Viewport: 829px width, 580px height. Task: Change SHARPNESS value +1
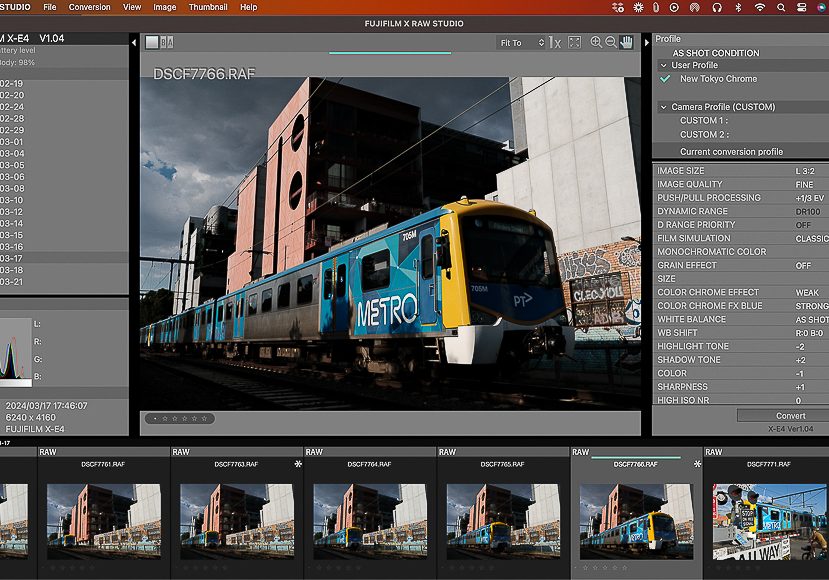(800, 387)
